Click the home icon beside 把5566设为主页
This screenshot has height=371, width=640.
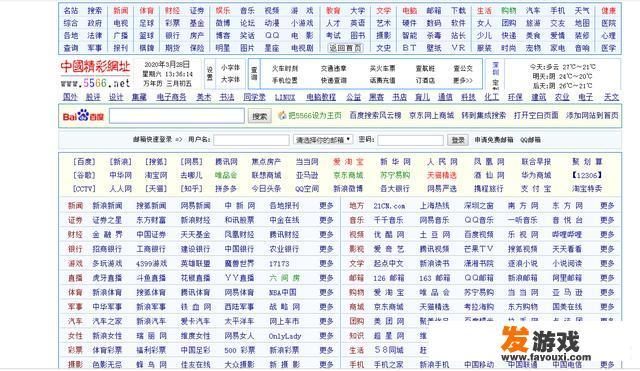pyautogui.click(x=282, y=116)
